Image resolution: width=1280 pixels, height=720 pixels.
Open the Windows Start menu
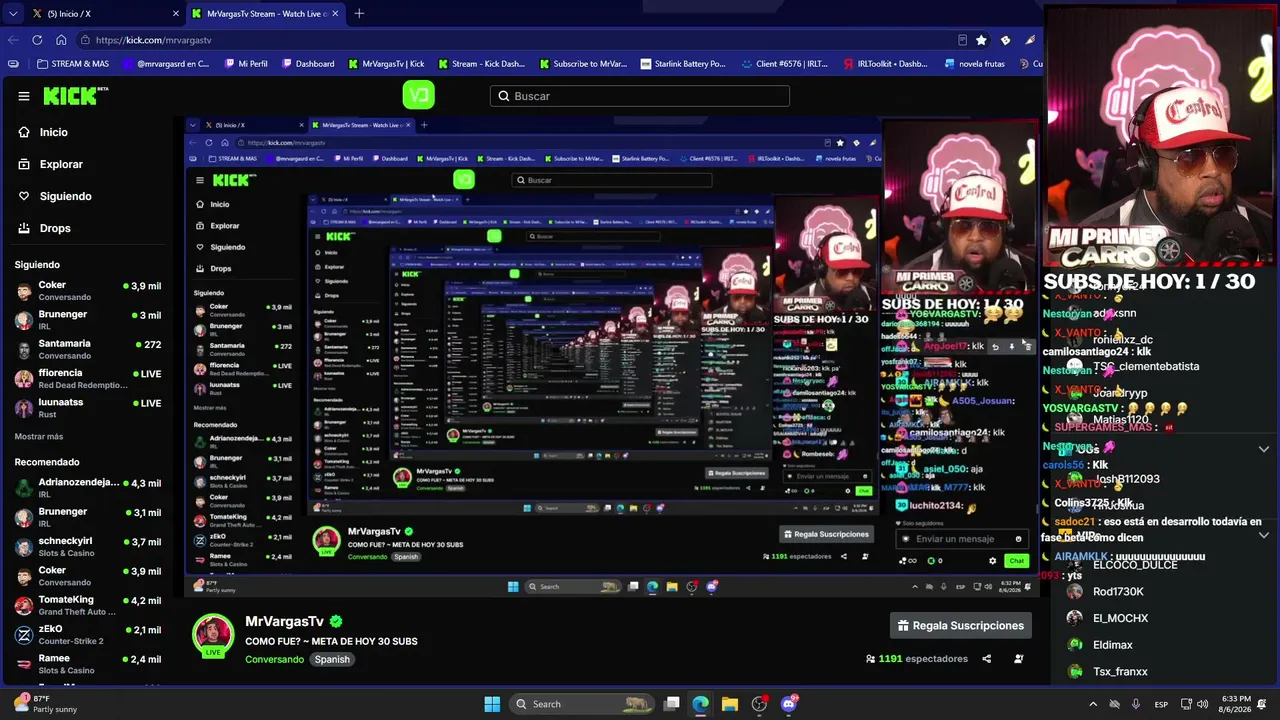[492, 704]
